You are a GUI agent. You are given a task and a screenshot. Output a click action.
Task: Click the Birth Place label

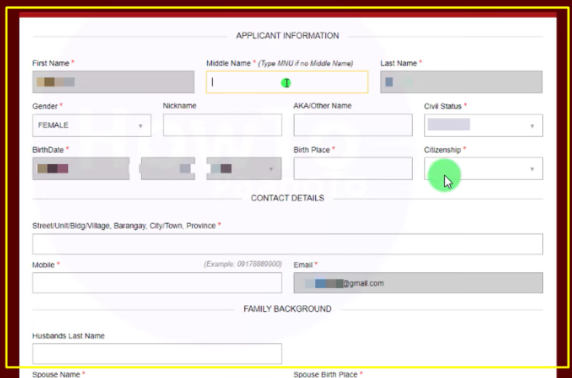(312, 150)
